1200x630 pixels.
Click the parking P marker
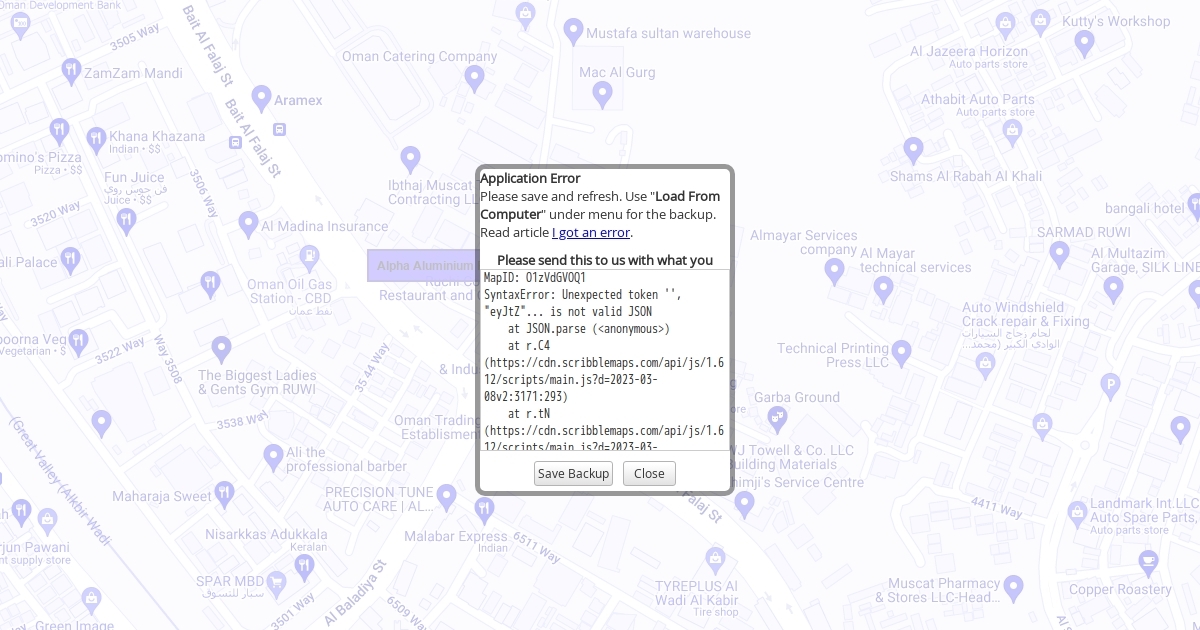(1110, 386)
